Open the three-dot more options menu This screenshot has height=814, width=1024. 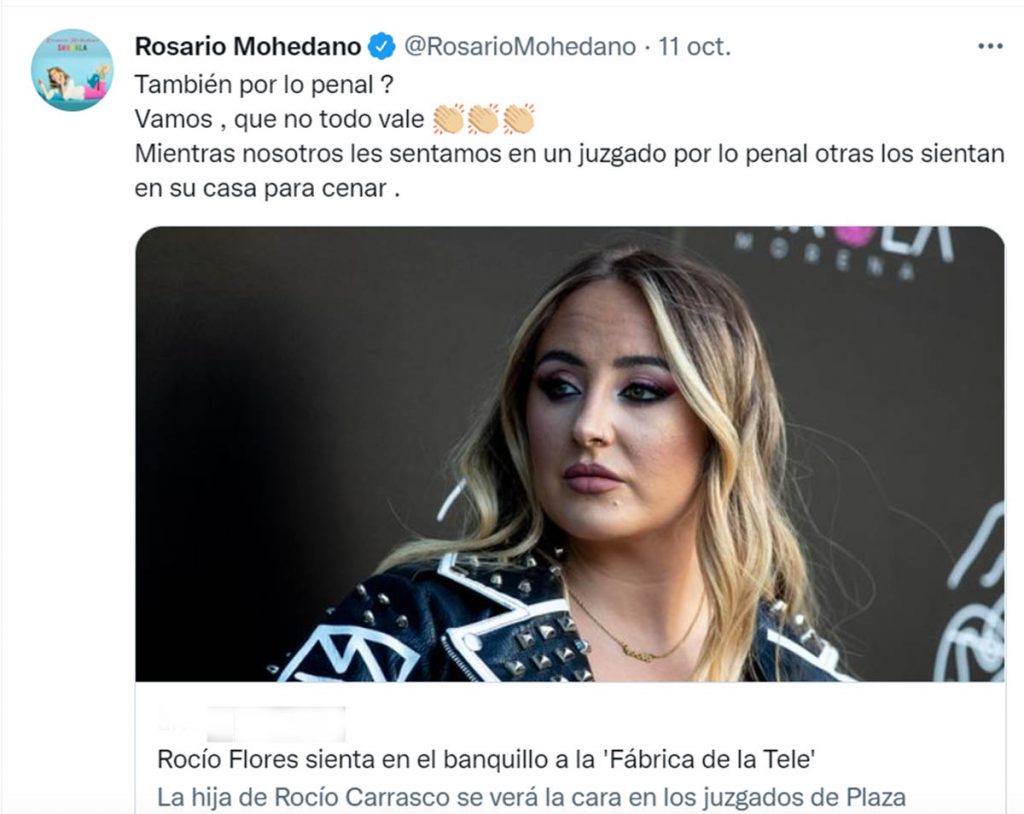990,46
